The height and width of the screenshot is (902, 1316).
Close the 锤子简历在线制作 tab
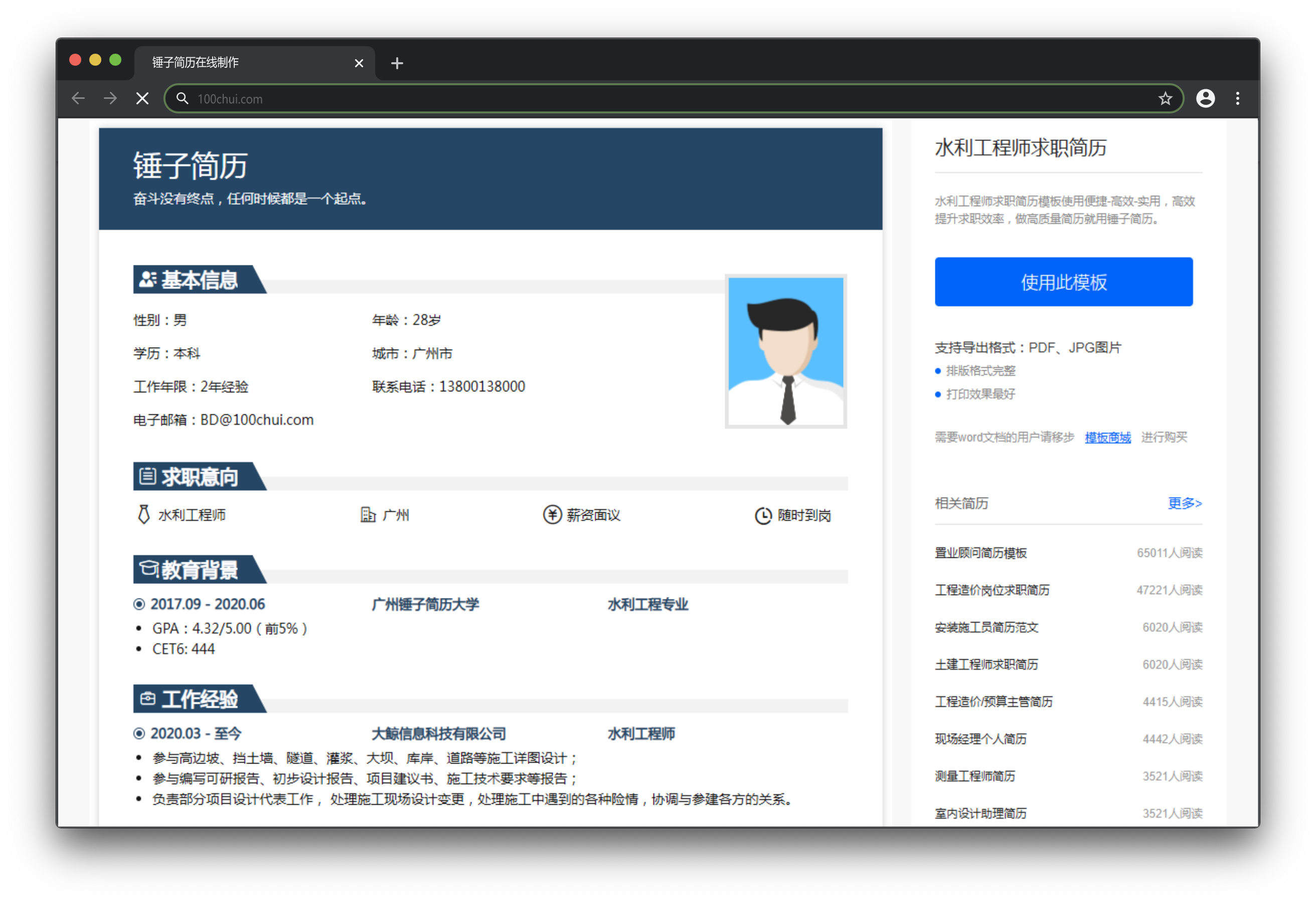click(359, 63)
